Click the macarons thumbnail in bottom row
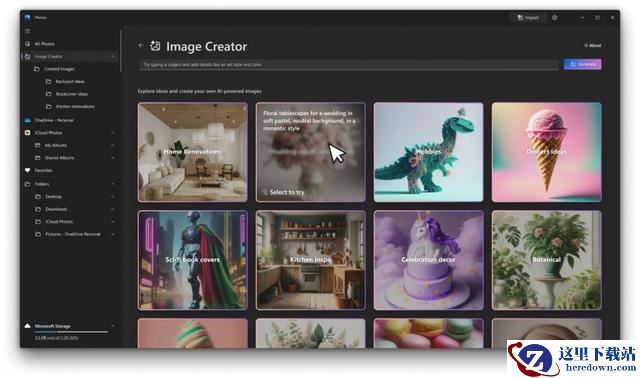 point(429,333)
